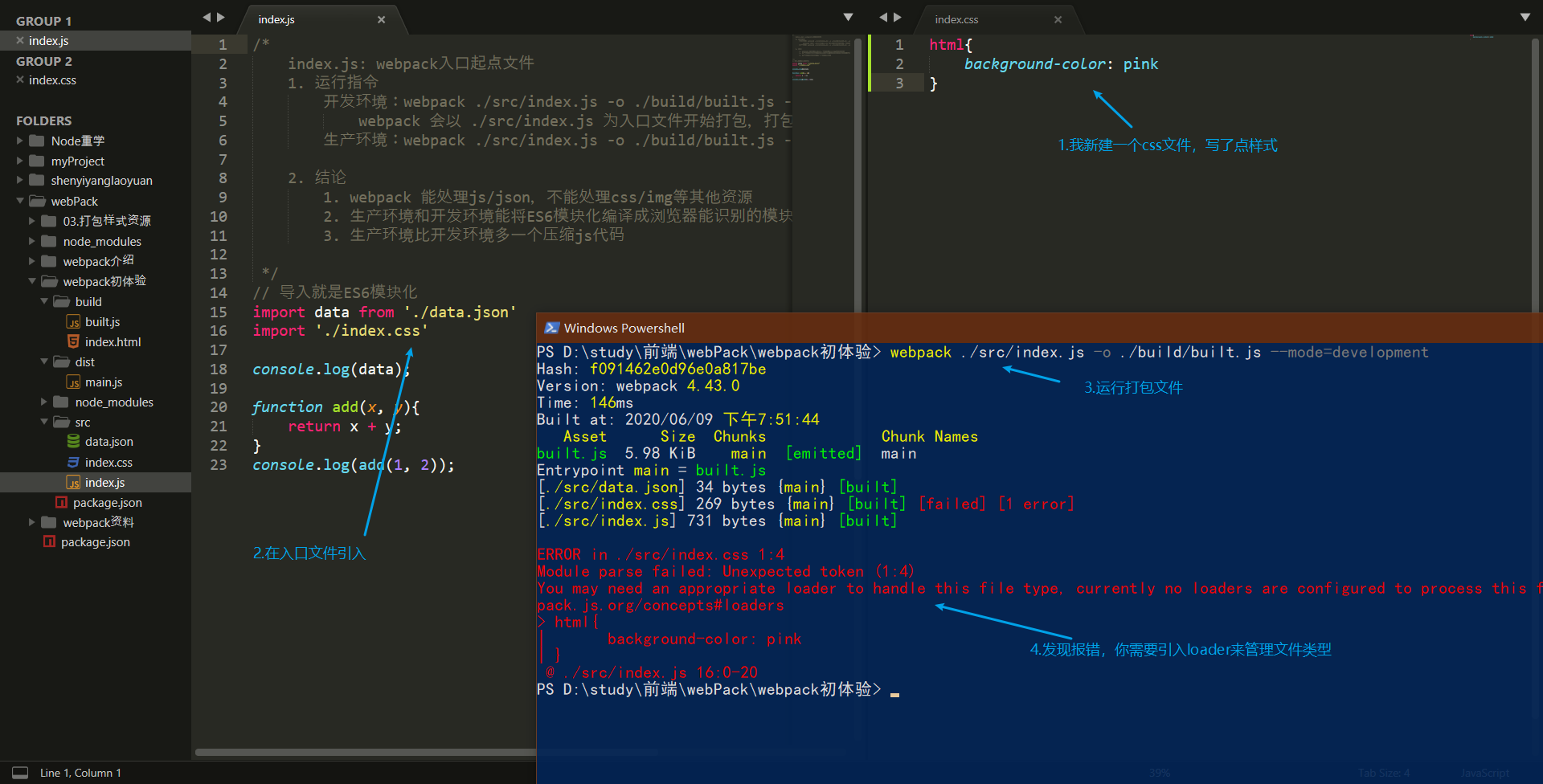Viewport: 1543px width, 784px height.
Task: Expand the myProject folder
Action: coord(20,161)
